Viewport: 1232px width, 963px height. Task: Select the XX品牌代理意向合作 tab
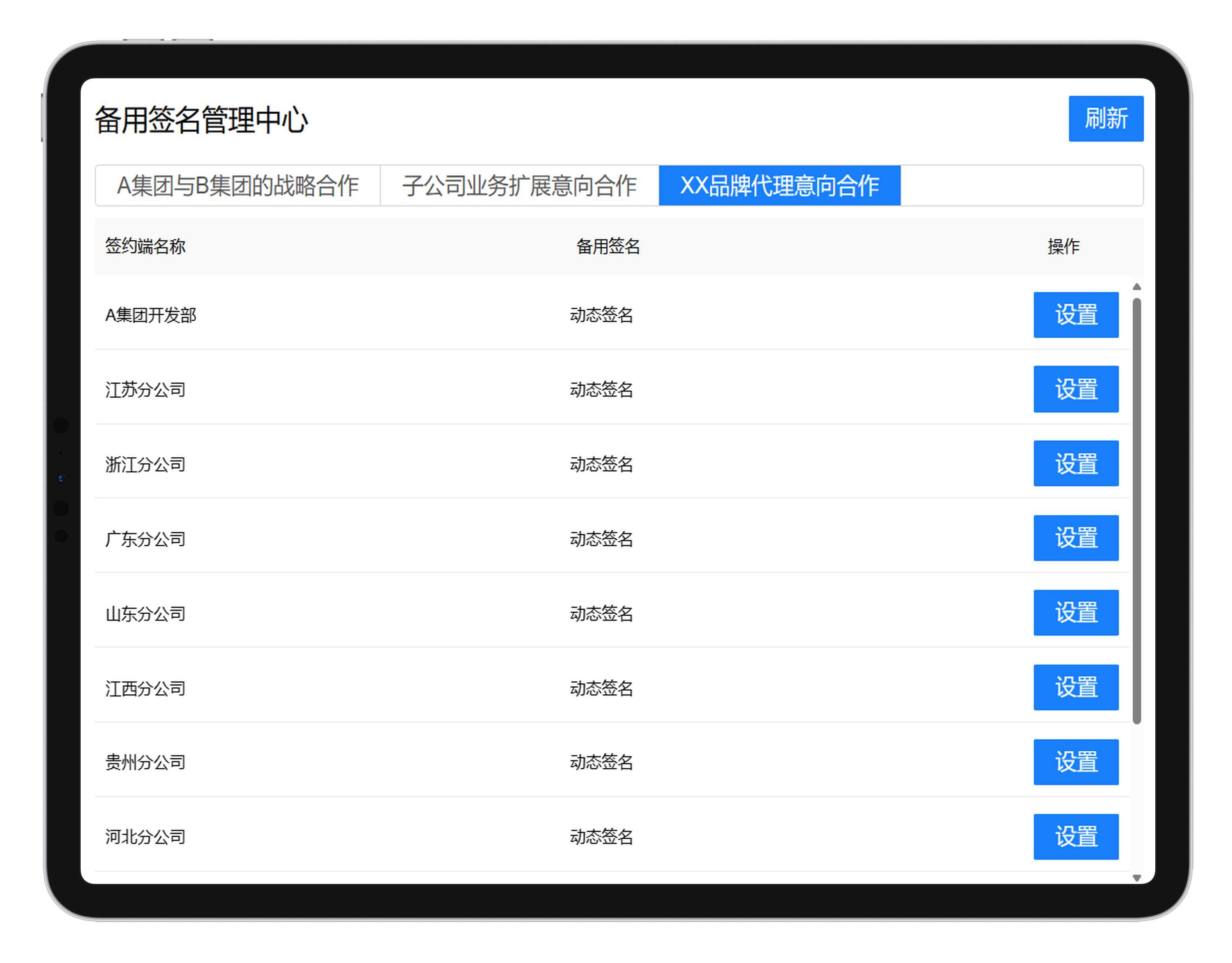(780, 186)
